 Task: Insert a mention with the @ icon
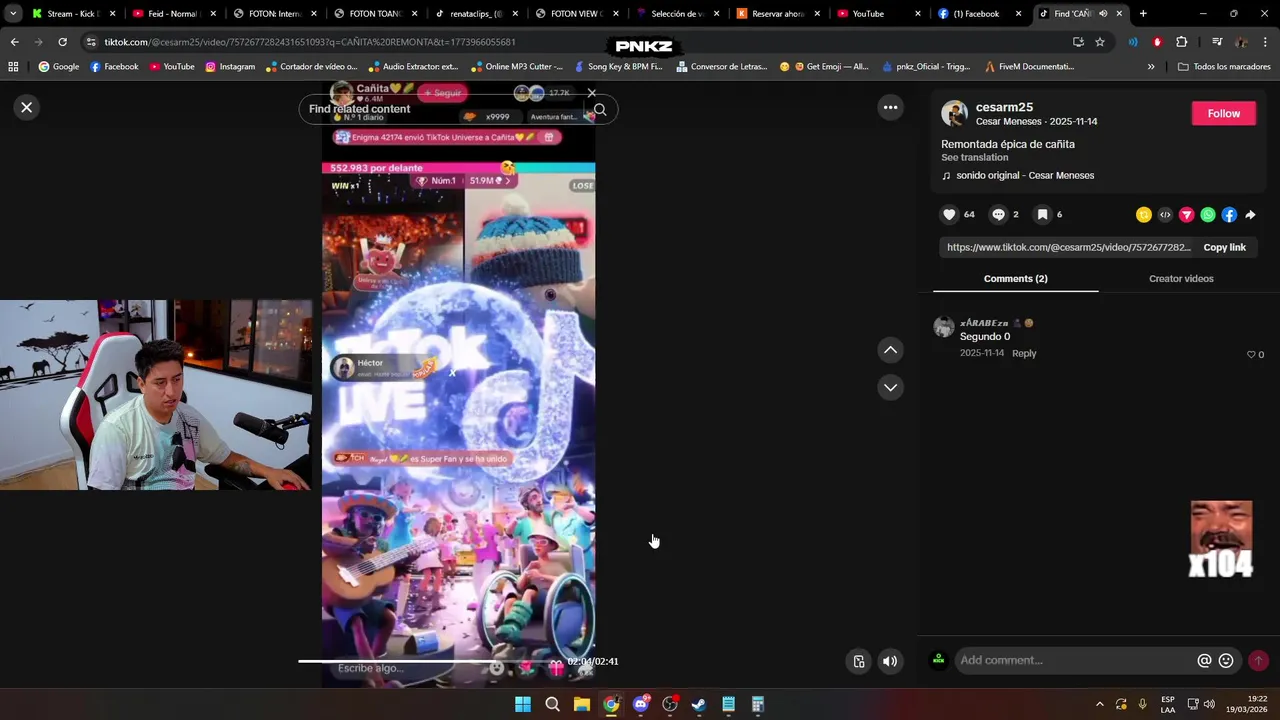[x=1204, y=661]
